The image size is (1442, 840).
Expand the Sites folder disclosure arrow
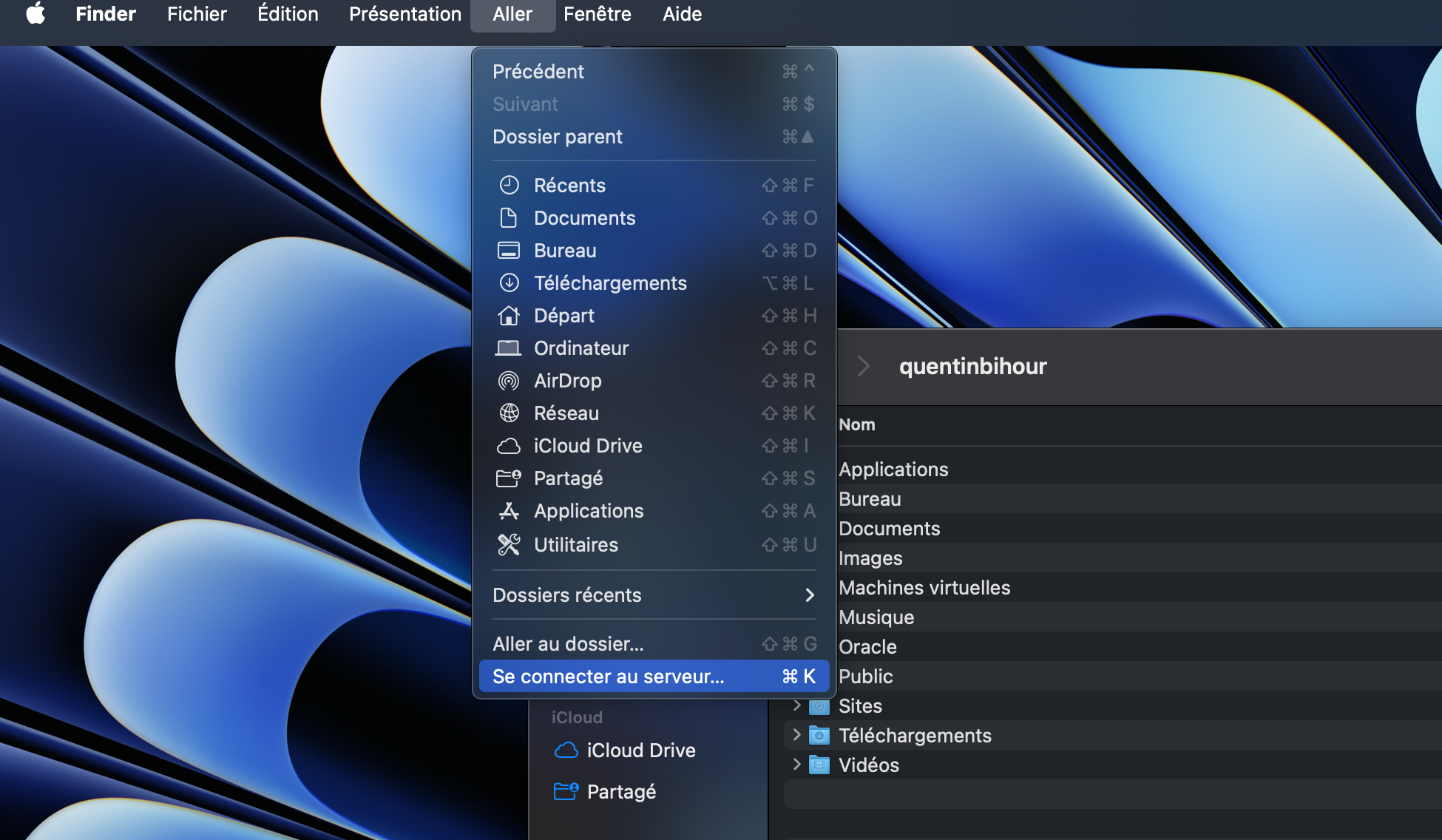[x=796, y=705]
